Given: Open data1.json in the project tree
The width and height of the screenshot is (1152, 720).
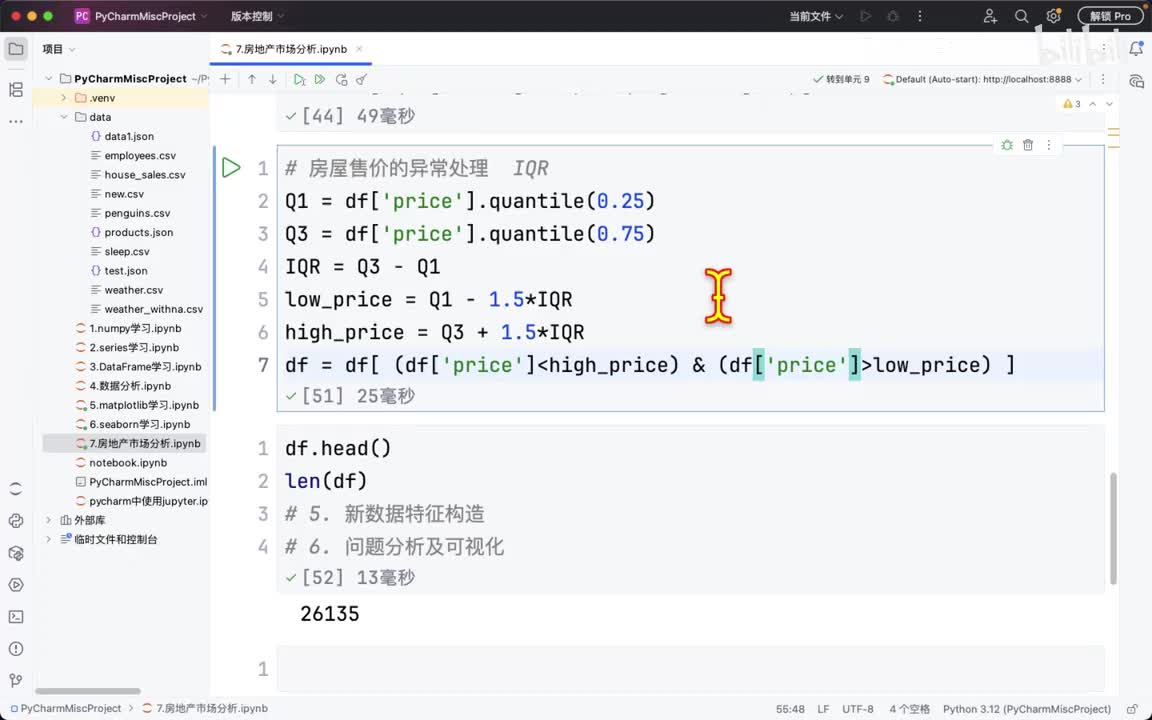Looking at the screenshot, I should click(x=129, y=136).
